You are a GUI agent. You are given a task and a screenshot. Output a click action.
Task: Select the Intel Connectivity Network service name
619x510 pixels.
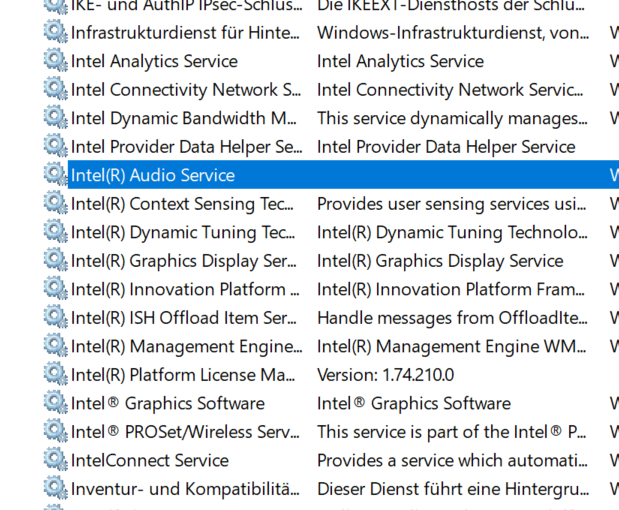click(x=186, y=90)
